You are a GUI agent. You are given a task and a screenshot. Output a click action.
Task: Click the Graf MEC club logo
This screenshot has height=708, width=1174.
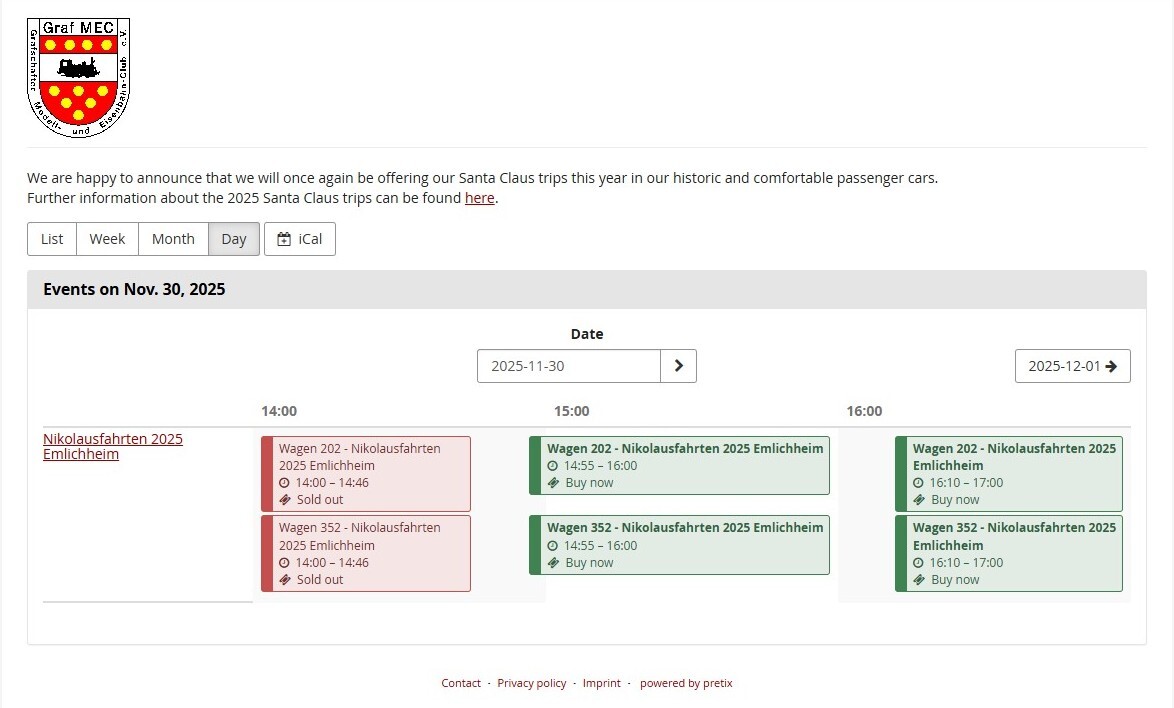pos(78,77)
